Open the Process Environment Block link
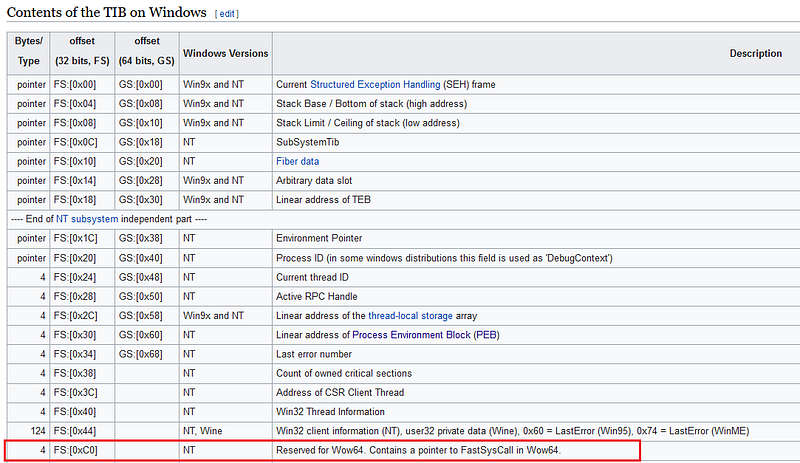Viewport: 800px width, 463px height. click(x=411, y=335)
